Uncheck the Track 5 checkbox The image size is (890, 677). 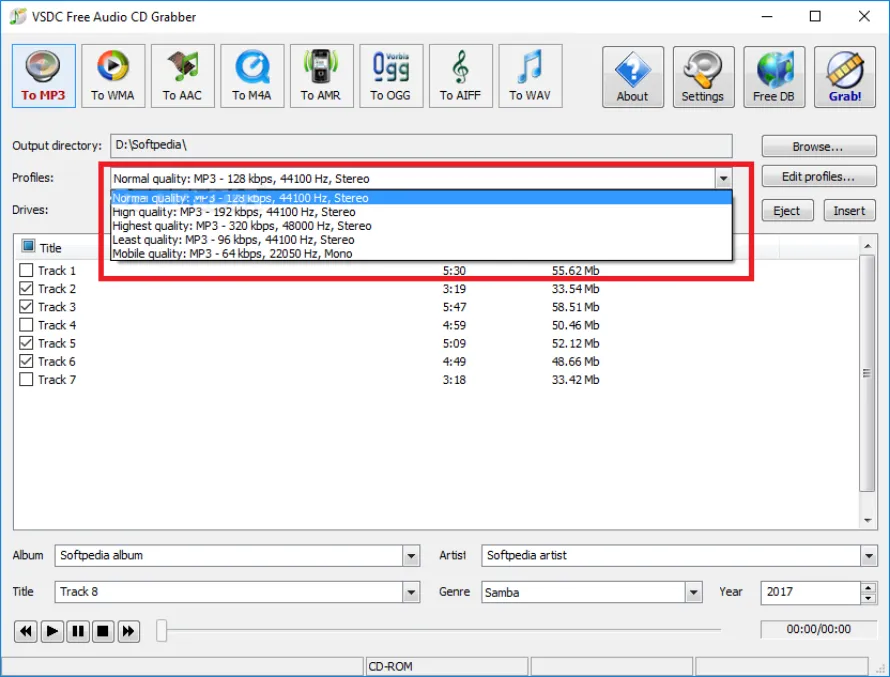pyautogui.click(x=26, y=343)
